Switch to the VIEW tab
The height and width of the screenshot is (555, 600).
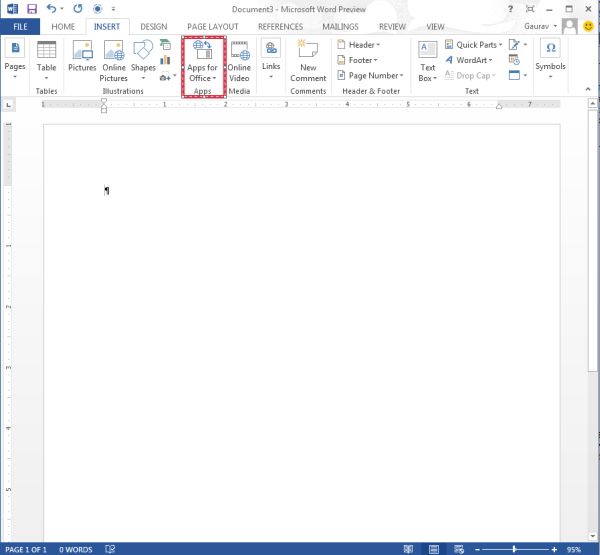coord(435,27)
